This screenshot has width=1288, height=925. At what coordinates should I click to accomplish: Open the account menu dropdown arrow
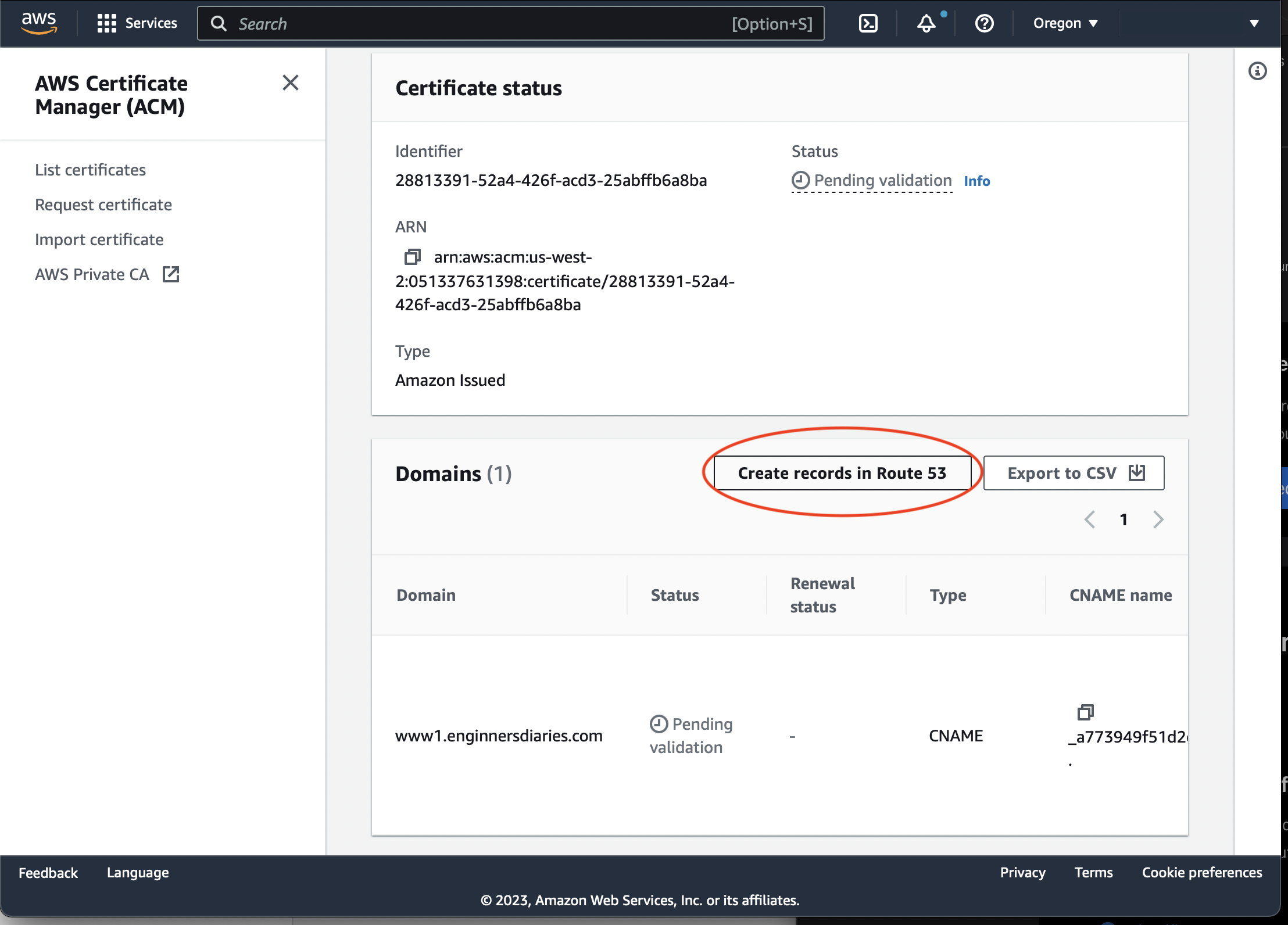pyautogui.click(x=1254, y=23)
